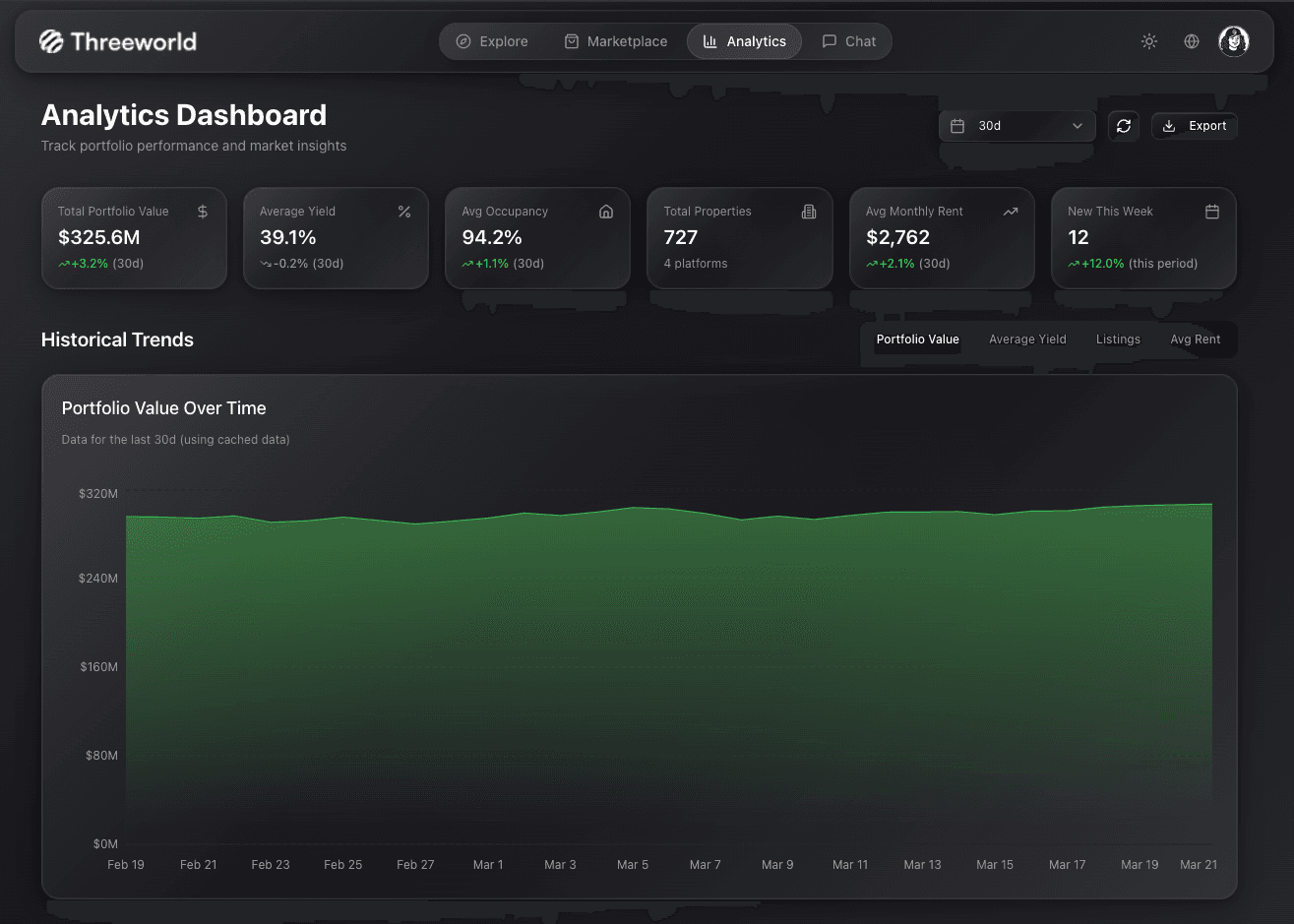Open the Chat section

point(848,41)
